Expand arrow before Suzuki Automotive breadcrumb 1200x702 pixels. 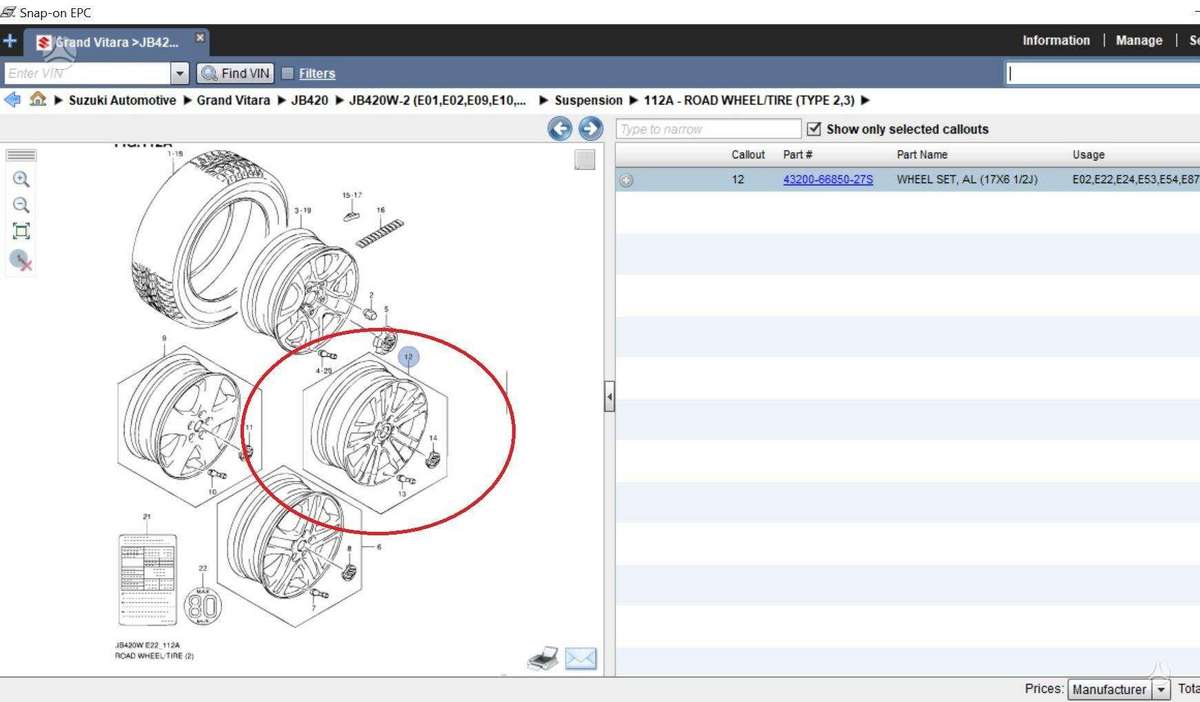tap(59, 100)
